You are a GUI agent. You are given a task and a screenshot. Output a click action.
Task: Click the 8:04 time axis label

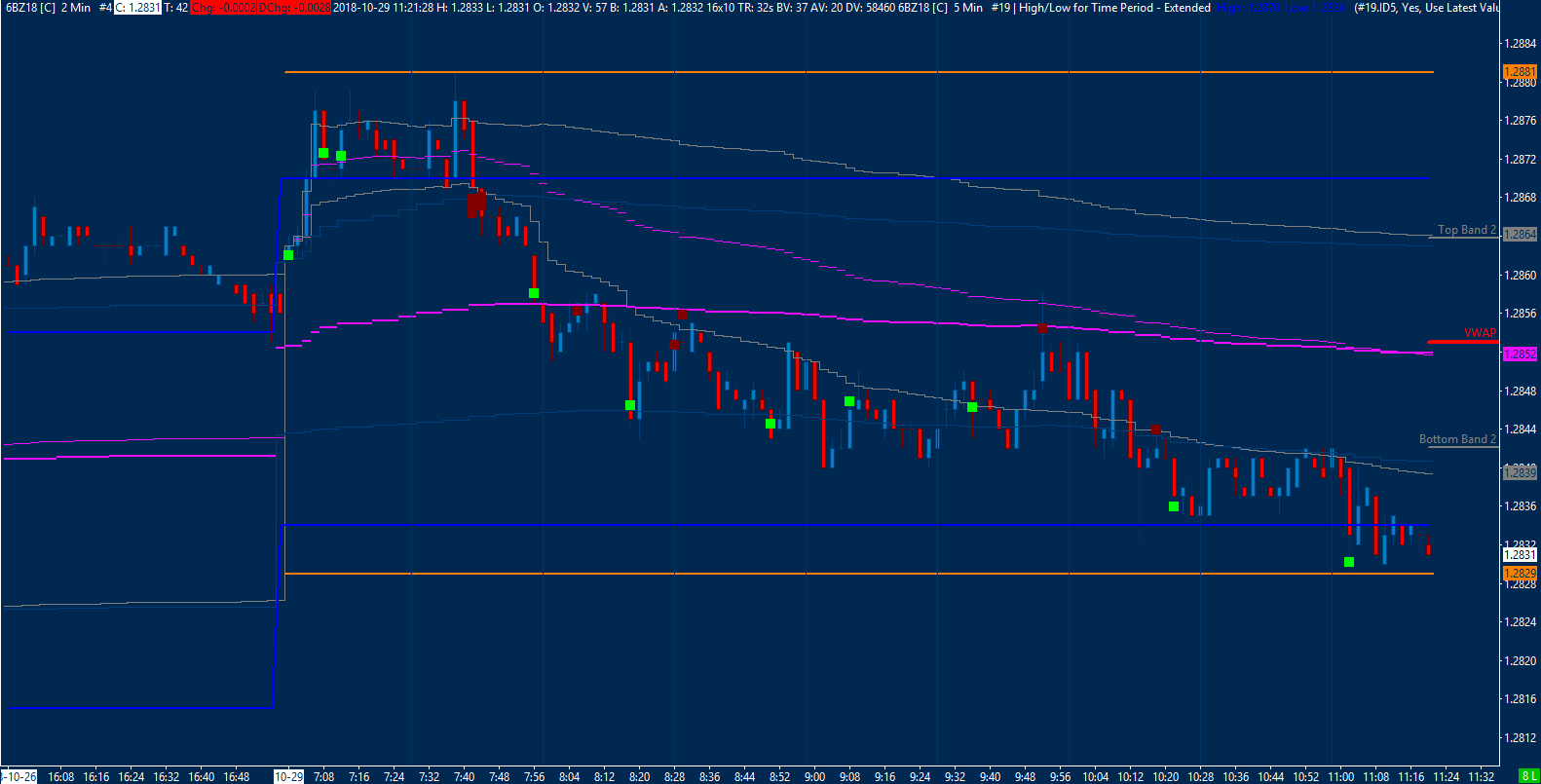(570, 776)
